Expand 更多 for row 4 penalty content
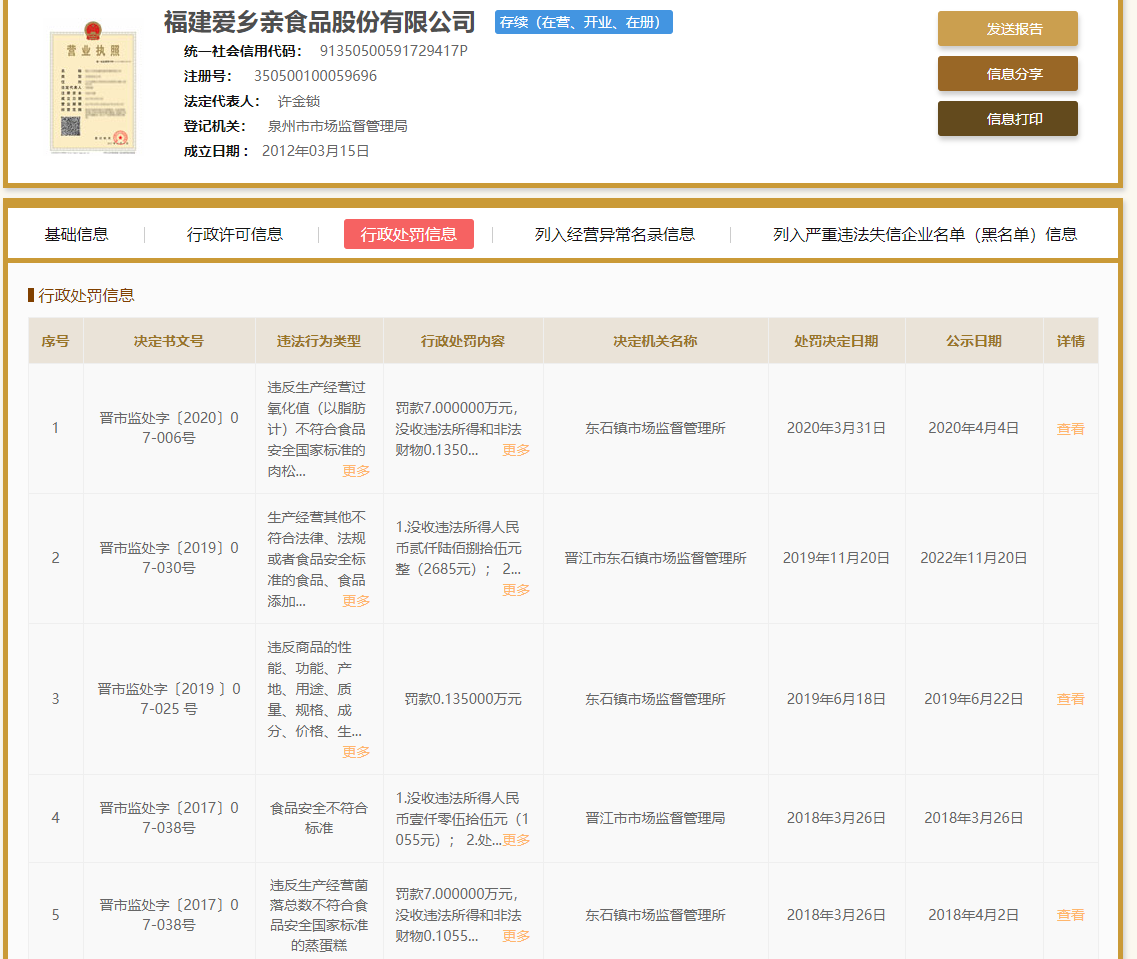The height and width of the screenshot is (959, 1137). click(x=516, y=840)
